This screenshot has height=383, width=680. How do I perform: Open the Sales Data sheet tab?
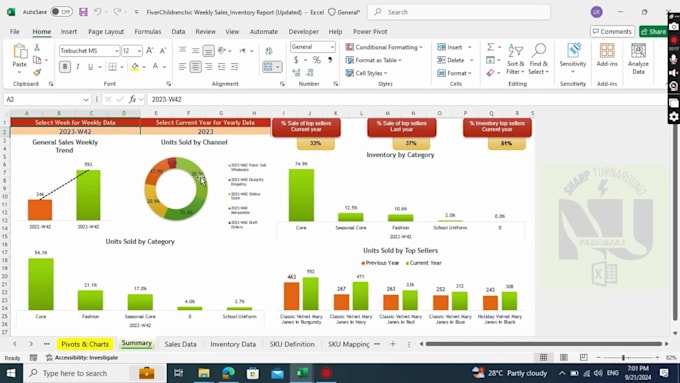[180, 344]
